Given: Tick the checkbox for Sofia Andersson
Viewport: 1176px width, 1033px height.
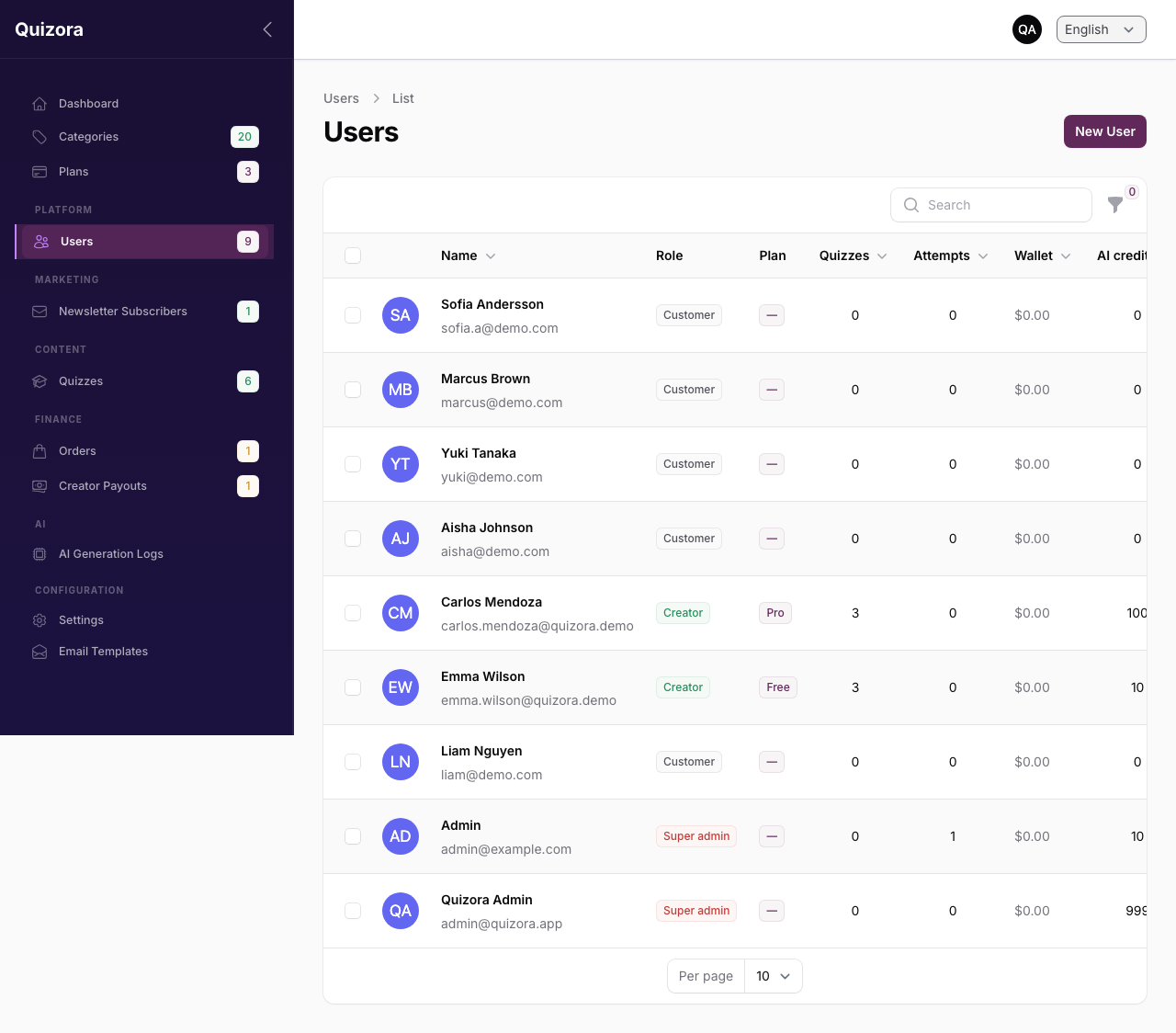Looking at the screenshot, I should click(x=353, y=315).
